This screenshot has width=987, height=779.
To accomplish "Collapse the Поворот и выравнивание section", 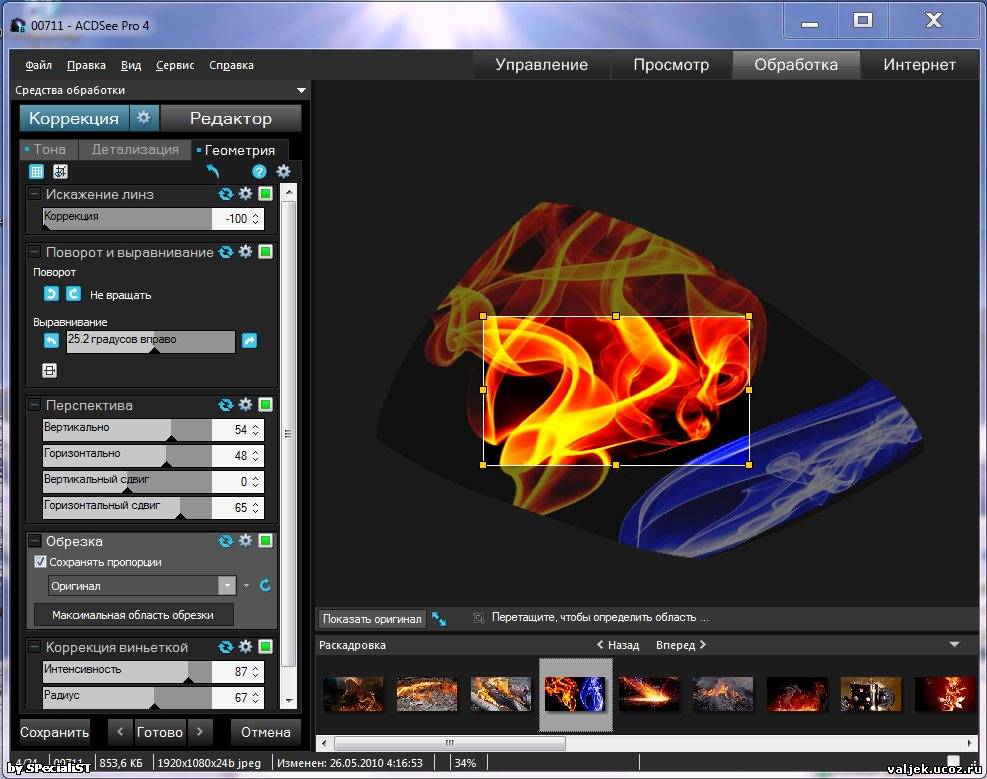I will click(x=35, y=252).
